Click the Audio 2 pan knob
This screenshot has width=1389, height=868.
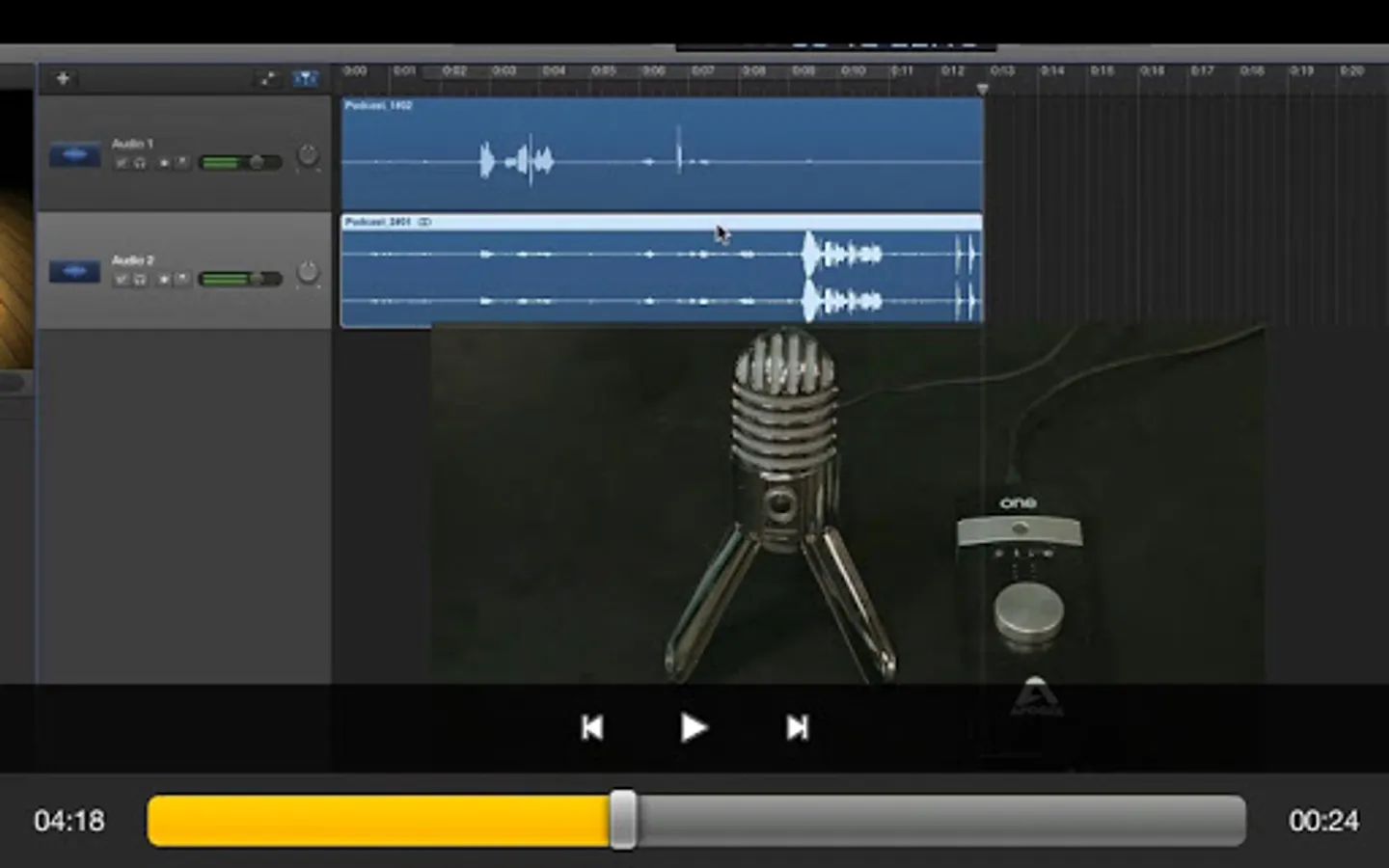(x=307, y=273)
